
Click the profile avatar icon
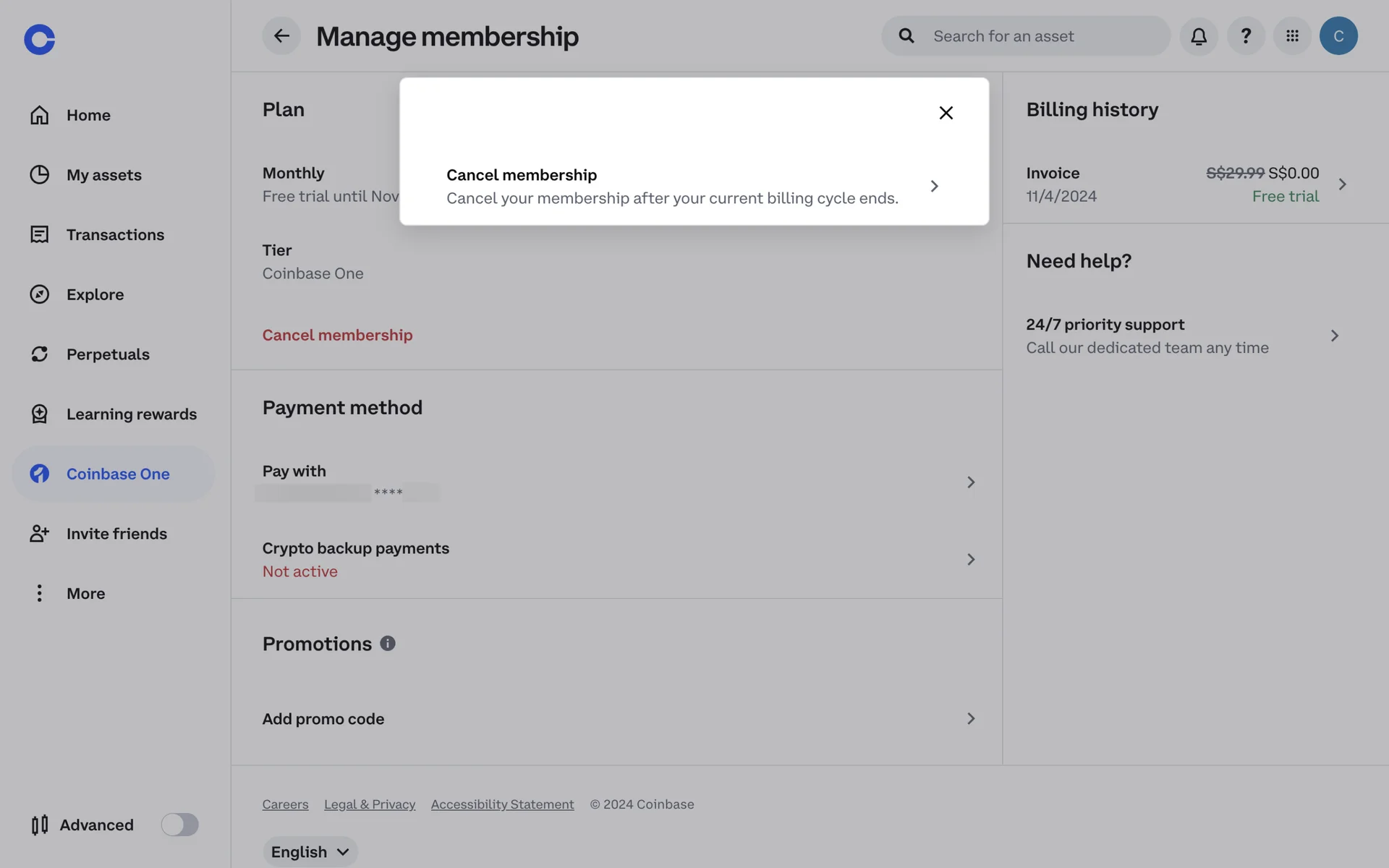(x=1338, y=35)
